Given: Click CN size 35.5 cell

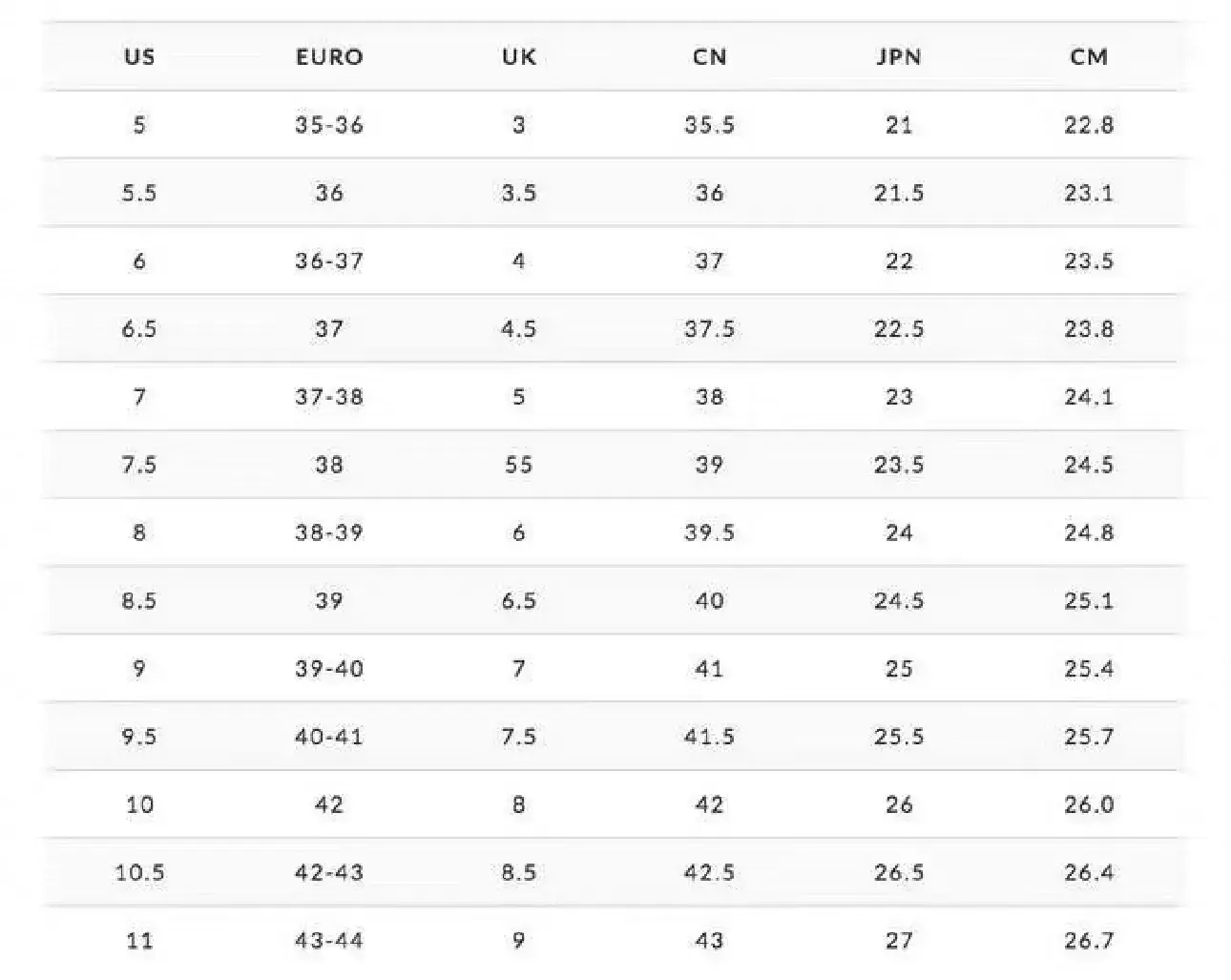Looking at the screenshot, I should (x=709, y=125).
